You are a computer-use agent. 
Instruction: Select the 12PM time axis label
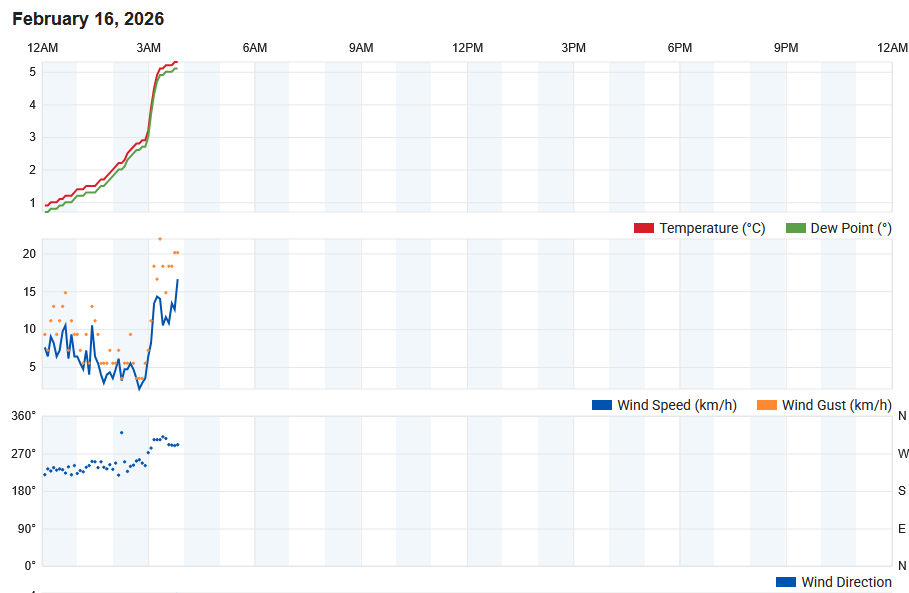467,48
